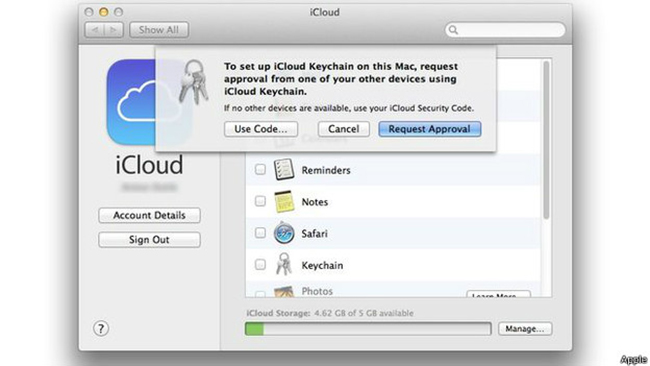Open help with question mark button

(101, 329)
